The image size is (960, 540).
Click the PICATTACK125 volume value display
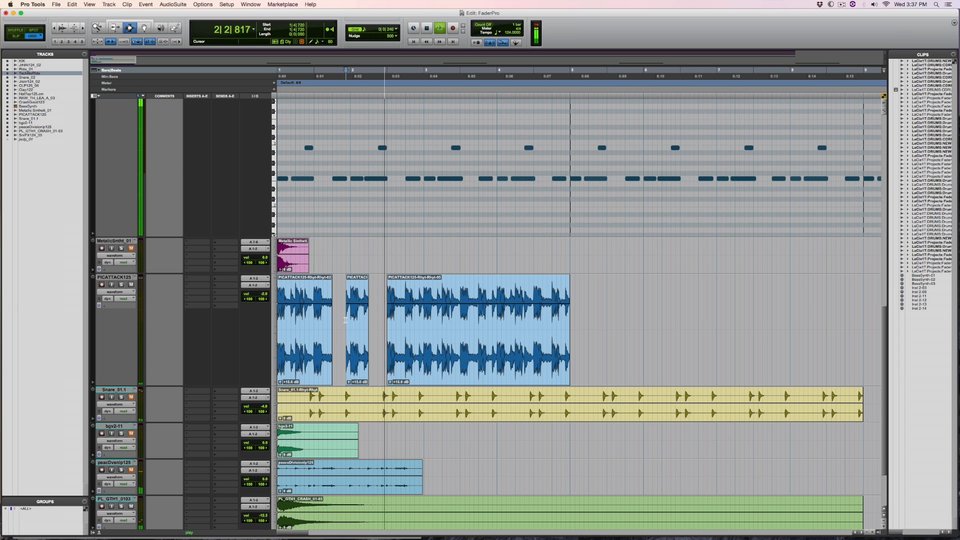tap(255, 294)
